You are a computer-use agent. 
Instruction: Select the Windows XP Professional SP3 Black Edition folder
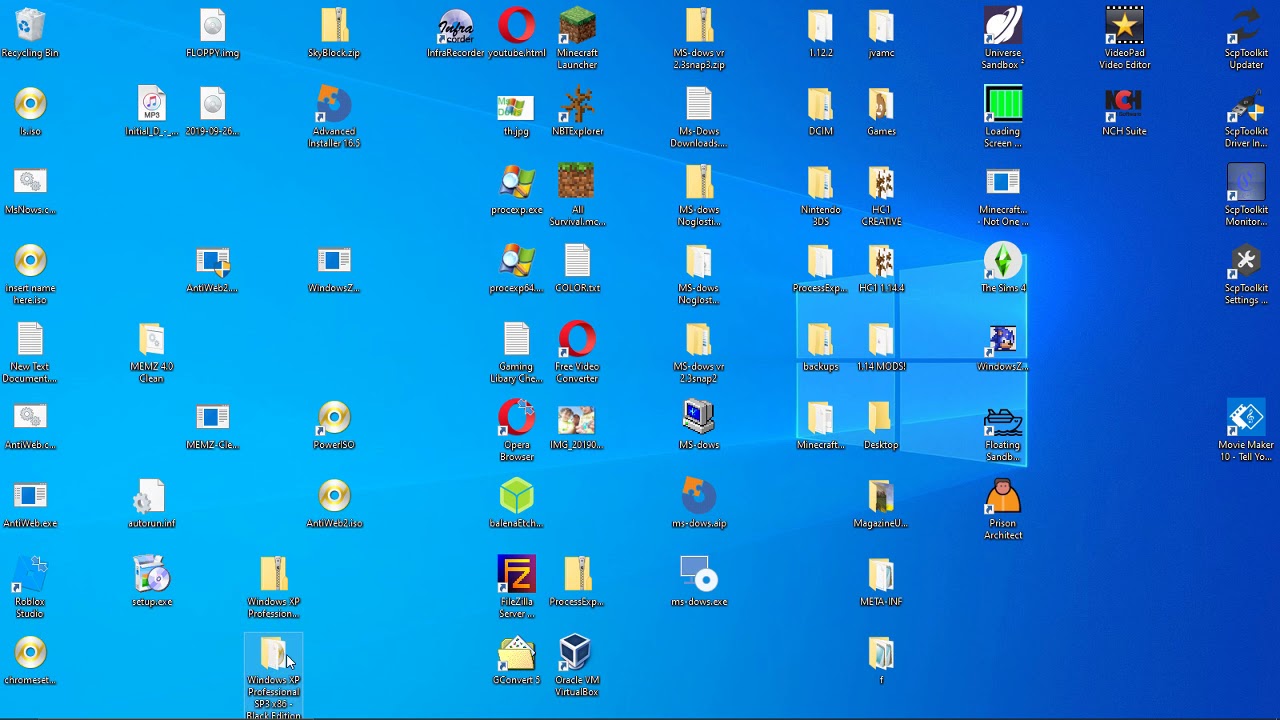(x=273, y=653)
